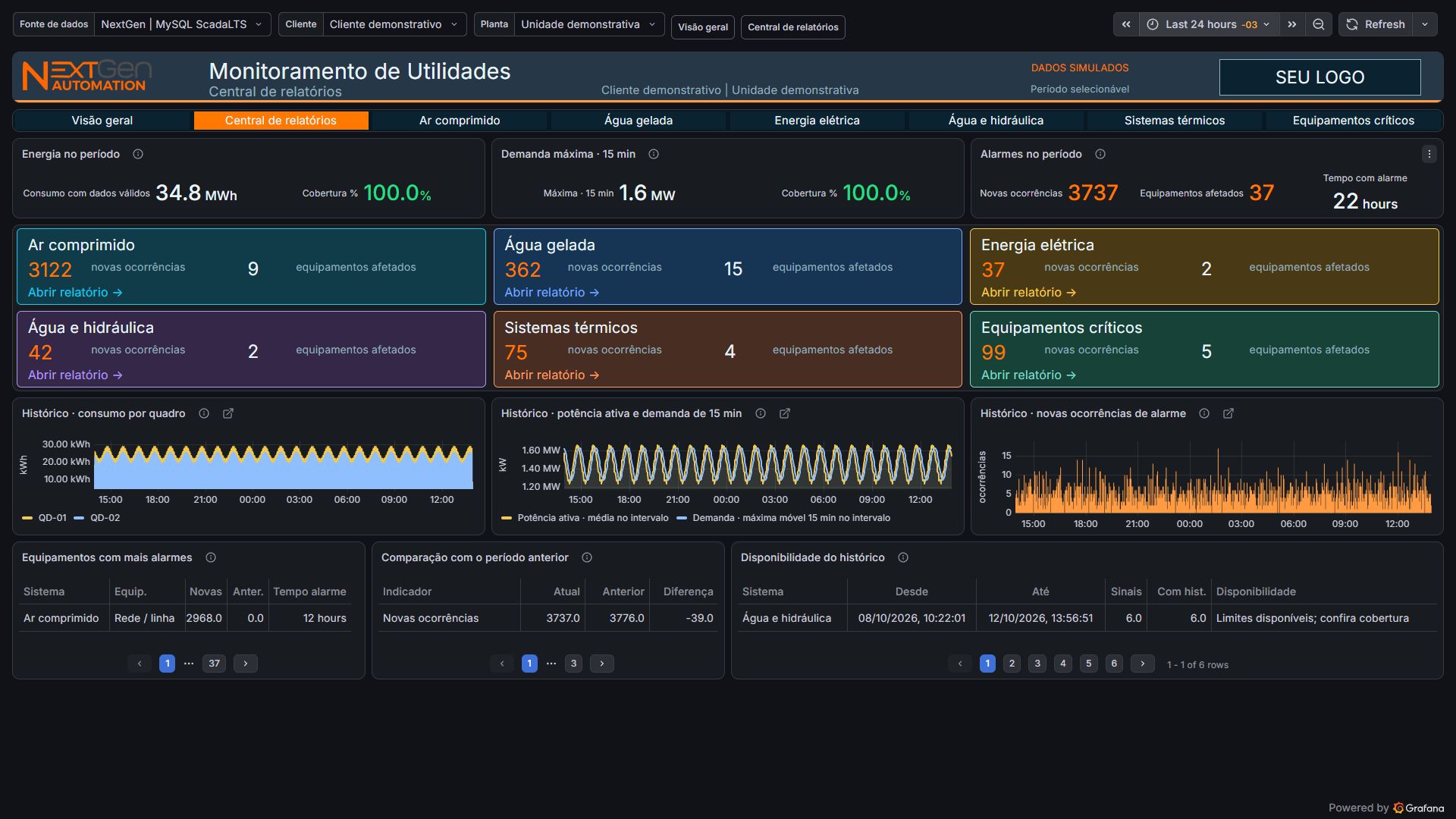Viewport: 1456px width, 819px height.
Task: Switch to the Ar comprimido tab
Action: 460,121
